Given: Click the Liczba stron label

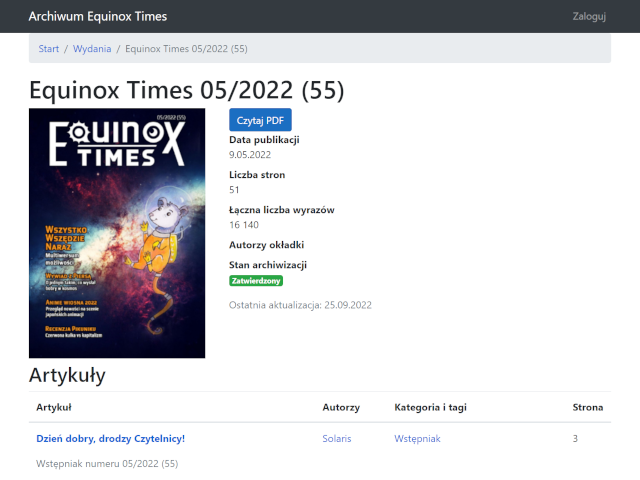Looking at the screenshot, I should point(257,175).
